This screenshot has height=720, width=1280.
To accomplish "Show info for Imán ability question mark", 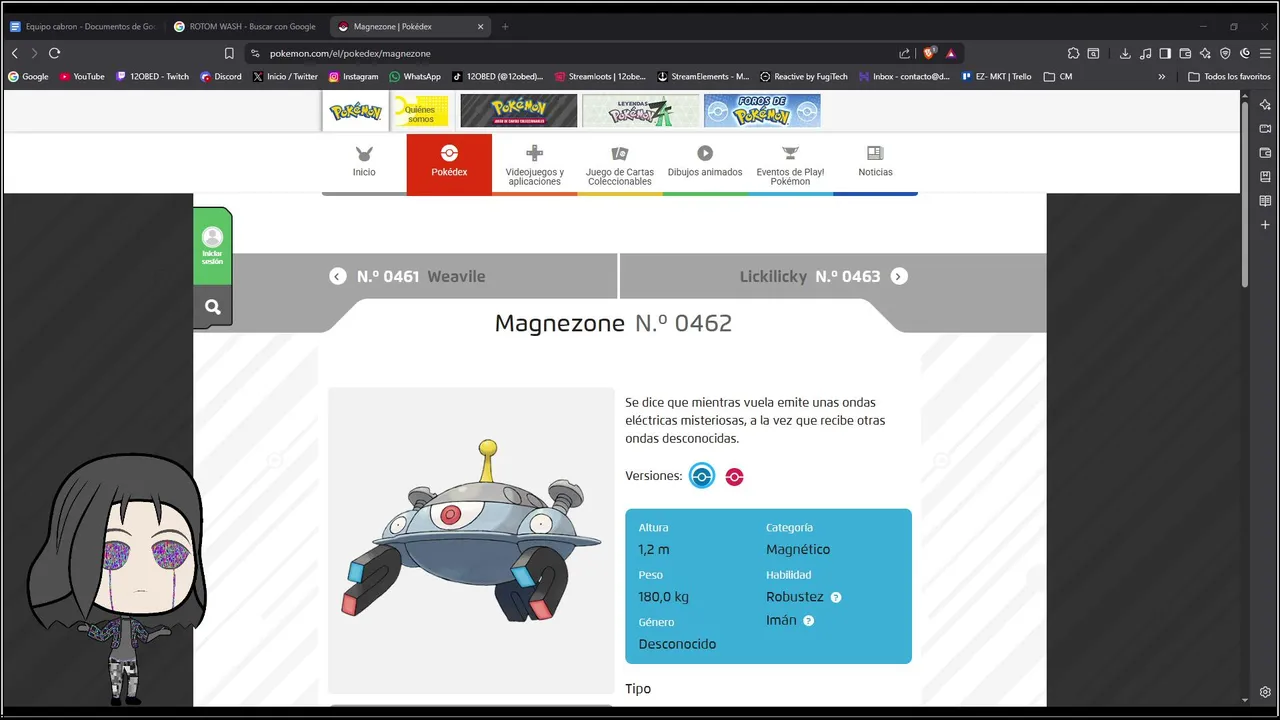I will [808, 621].
